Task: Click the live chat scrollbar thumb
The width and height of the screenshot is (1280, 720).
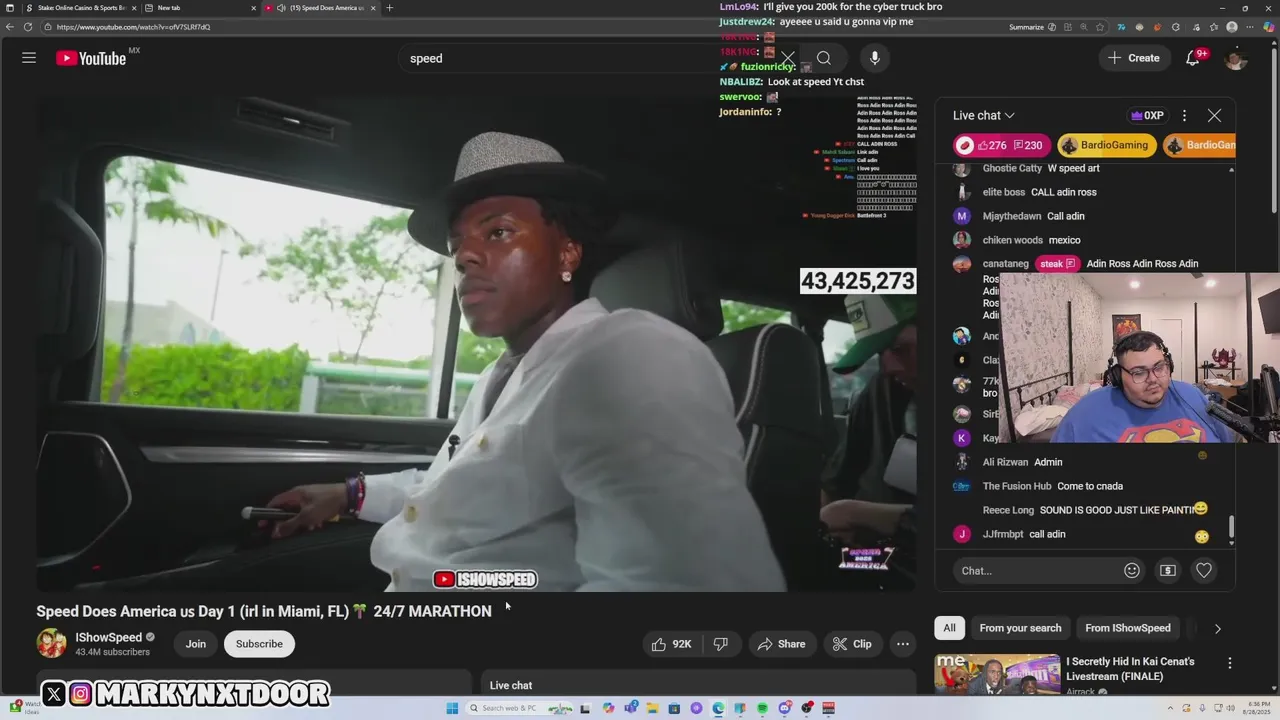Action: (1231, 527)
